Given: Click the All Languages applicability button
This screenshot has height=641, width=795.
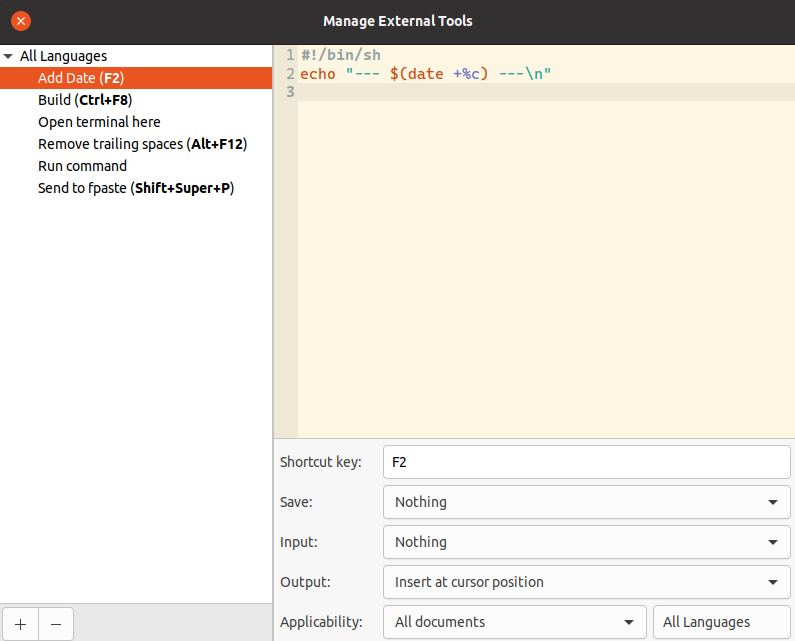Looking at the screenshot, I should 721,622.
